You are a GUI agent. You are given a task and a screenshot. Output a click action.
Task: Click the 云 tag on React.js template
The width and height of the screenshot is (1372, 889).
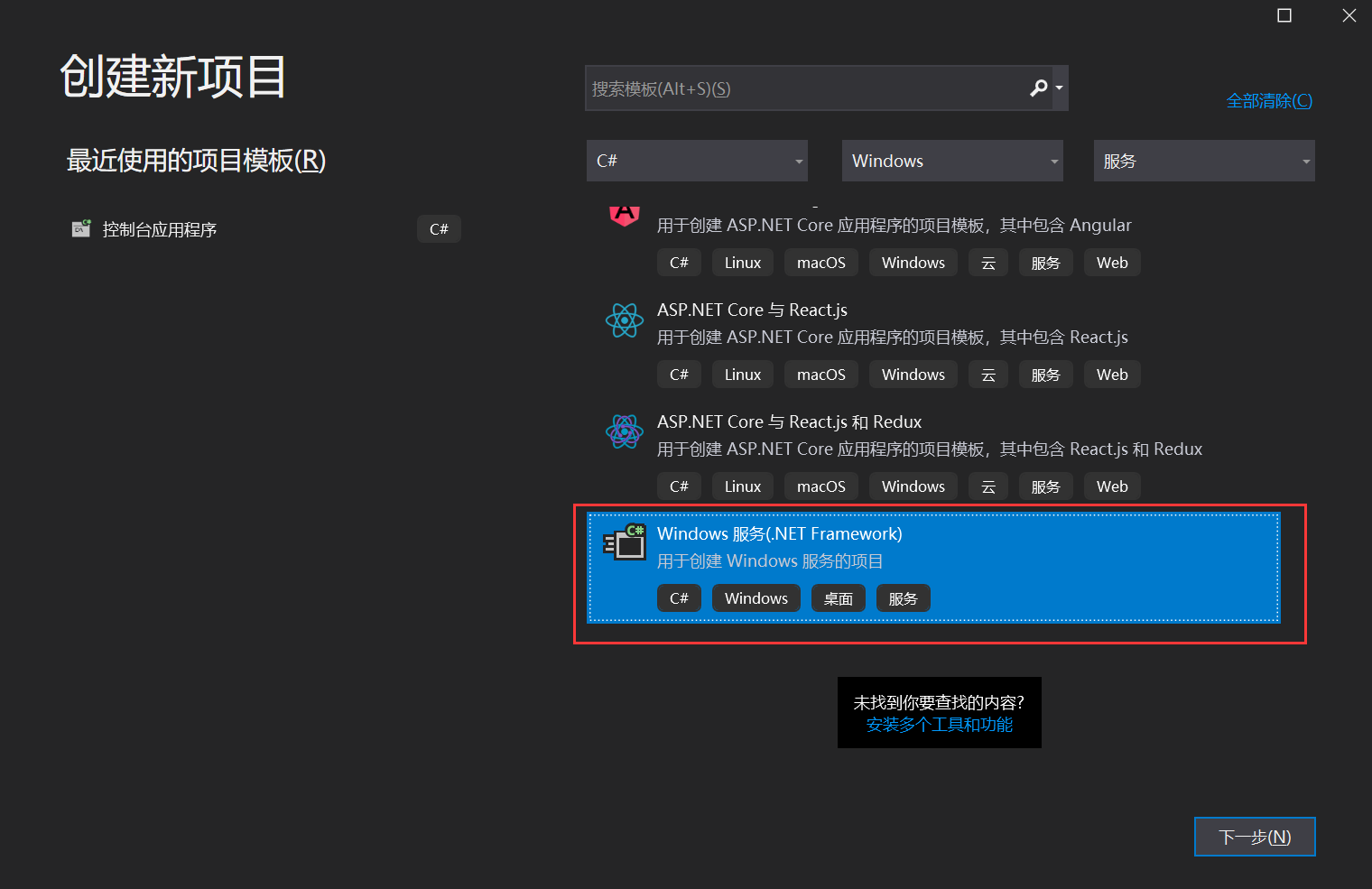(988, 375)
